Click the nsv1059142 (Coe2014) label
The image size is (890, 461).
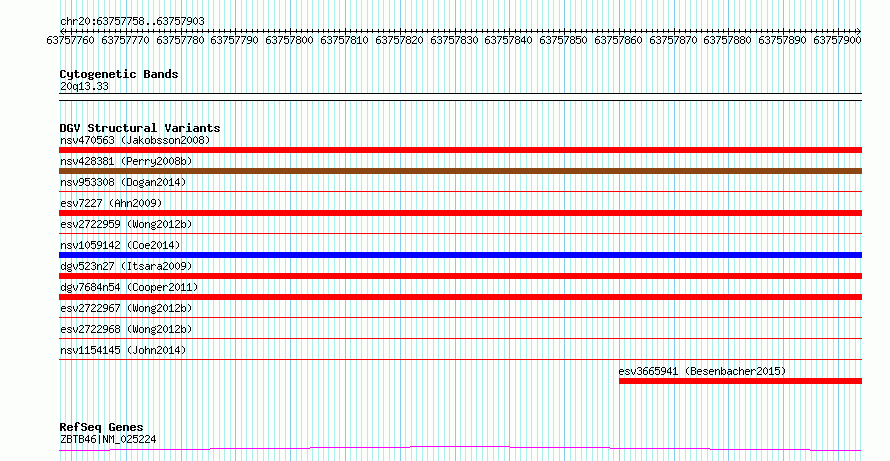tap(120, 245)
